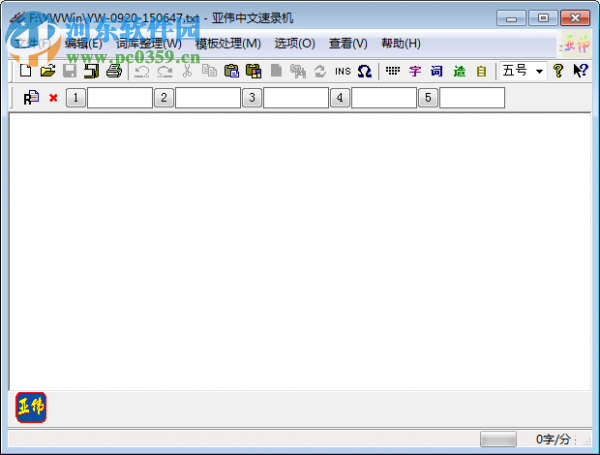Click the green 造 toolbar icon
This screenshot has height=455, width=600.
tap(459, 71)
